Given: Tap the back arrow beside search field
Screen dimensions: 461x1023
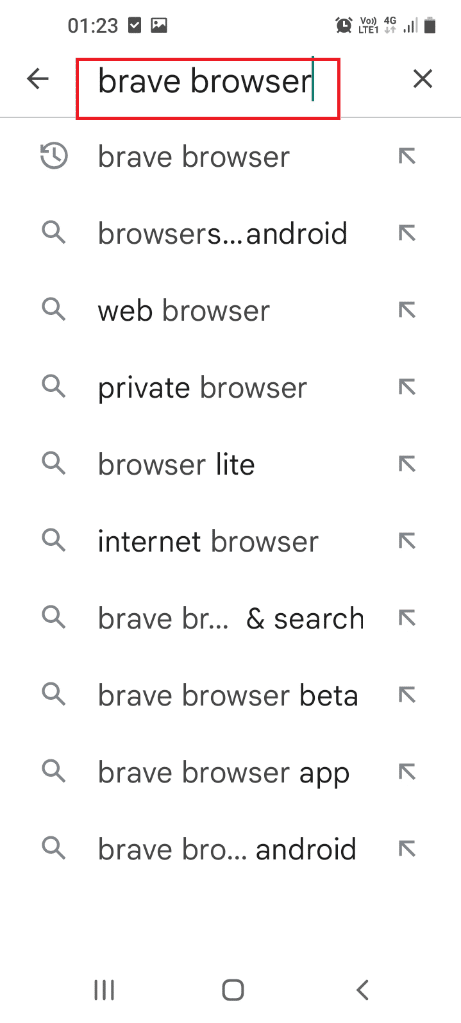Looking at the screenshot, I should (38, 79).
